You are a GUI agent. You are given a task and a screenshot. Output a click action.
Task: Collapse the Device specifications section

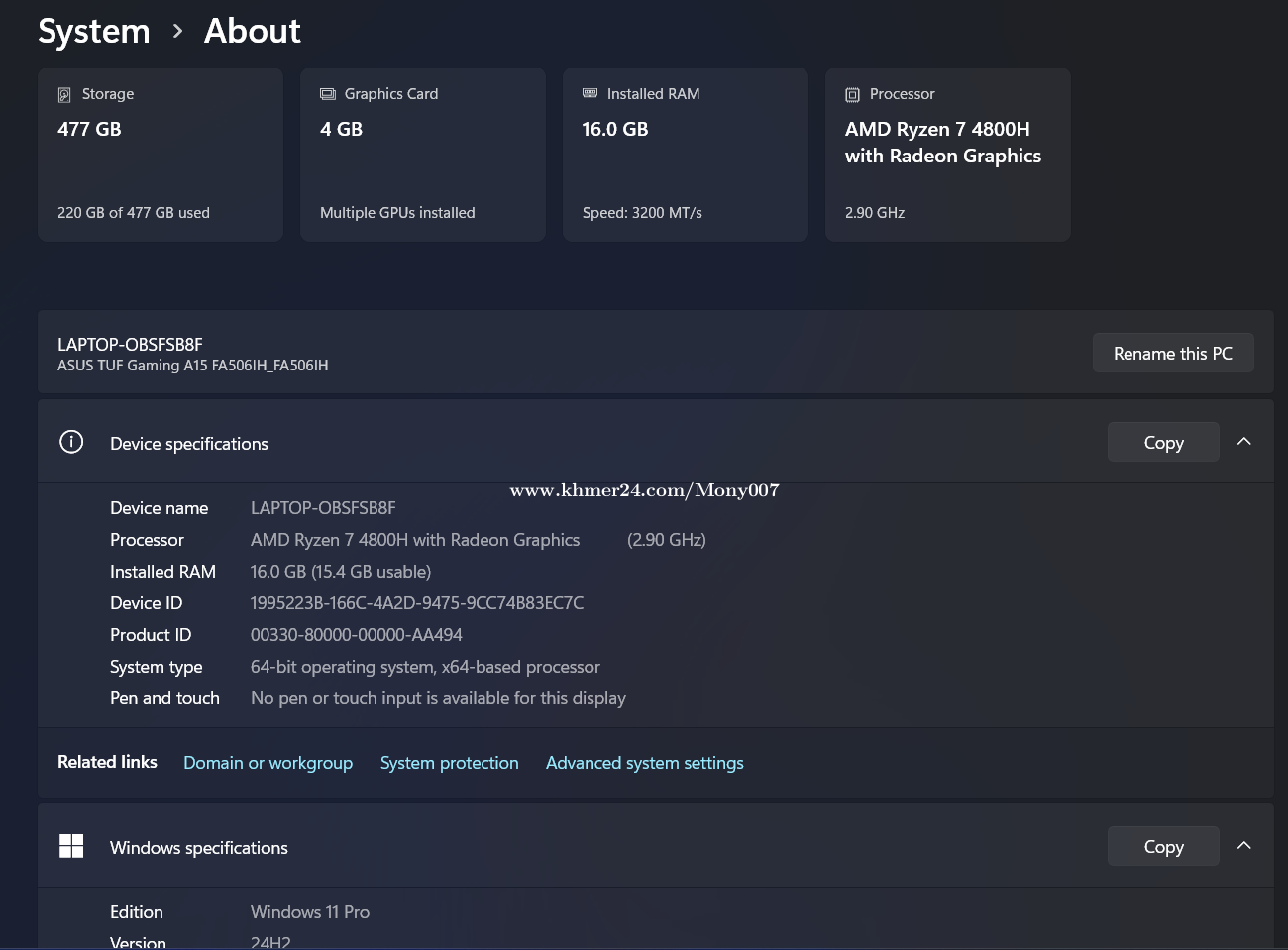point(1244,442)
